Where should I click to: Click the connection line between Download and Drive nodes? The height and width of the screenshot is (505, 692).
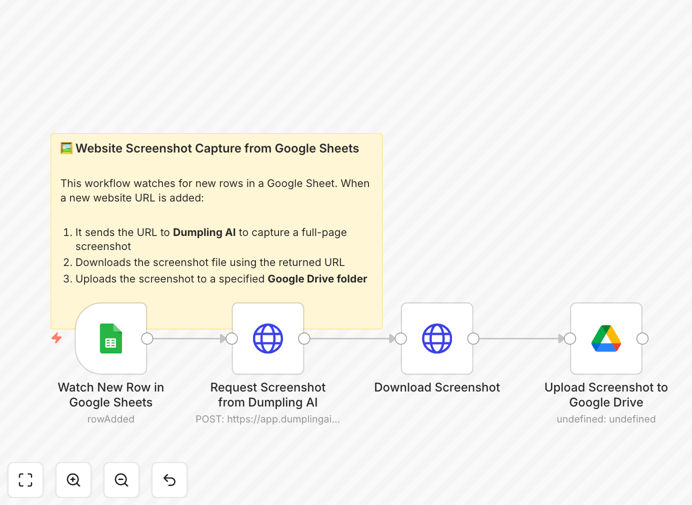pyautogui.click(x=521, y=339)
